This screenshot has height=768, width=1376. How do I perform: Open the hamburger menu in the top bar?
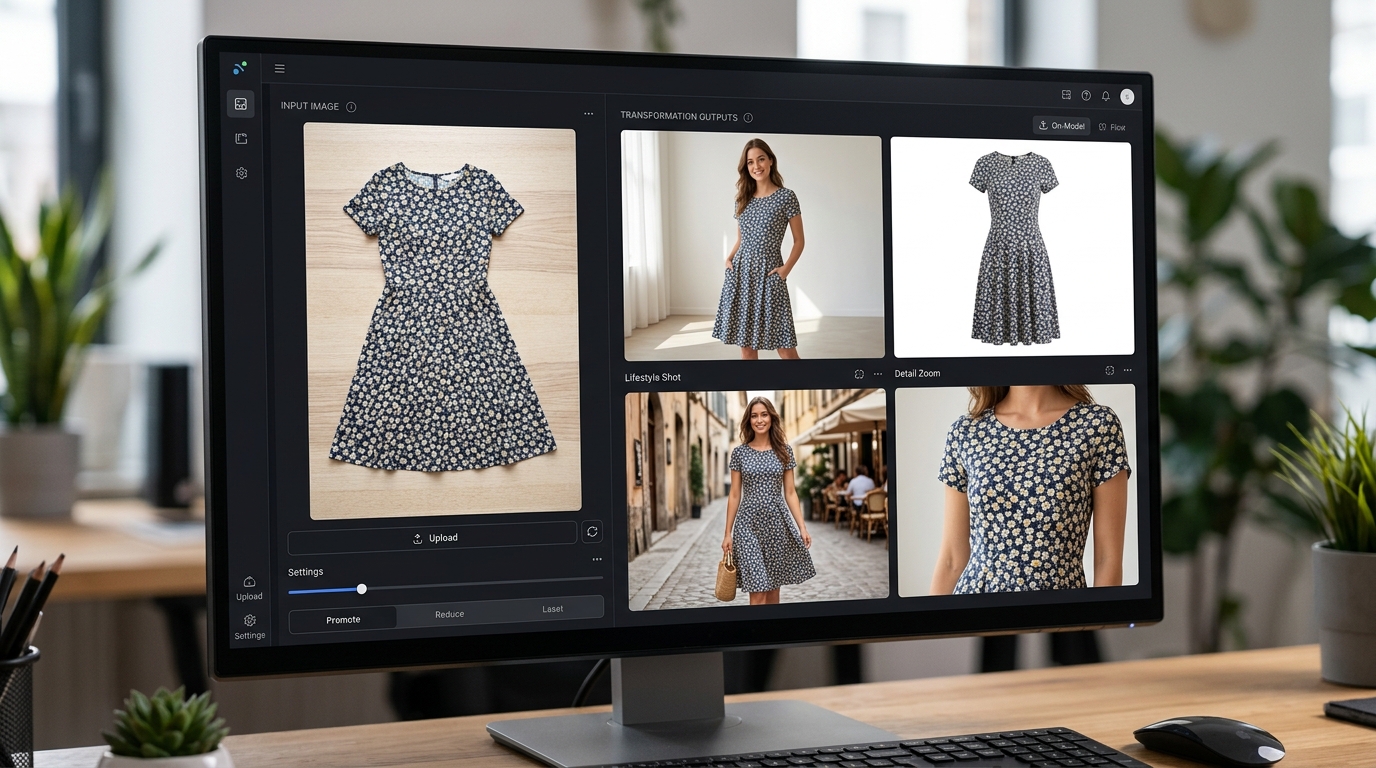tap(279, 69)
